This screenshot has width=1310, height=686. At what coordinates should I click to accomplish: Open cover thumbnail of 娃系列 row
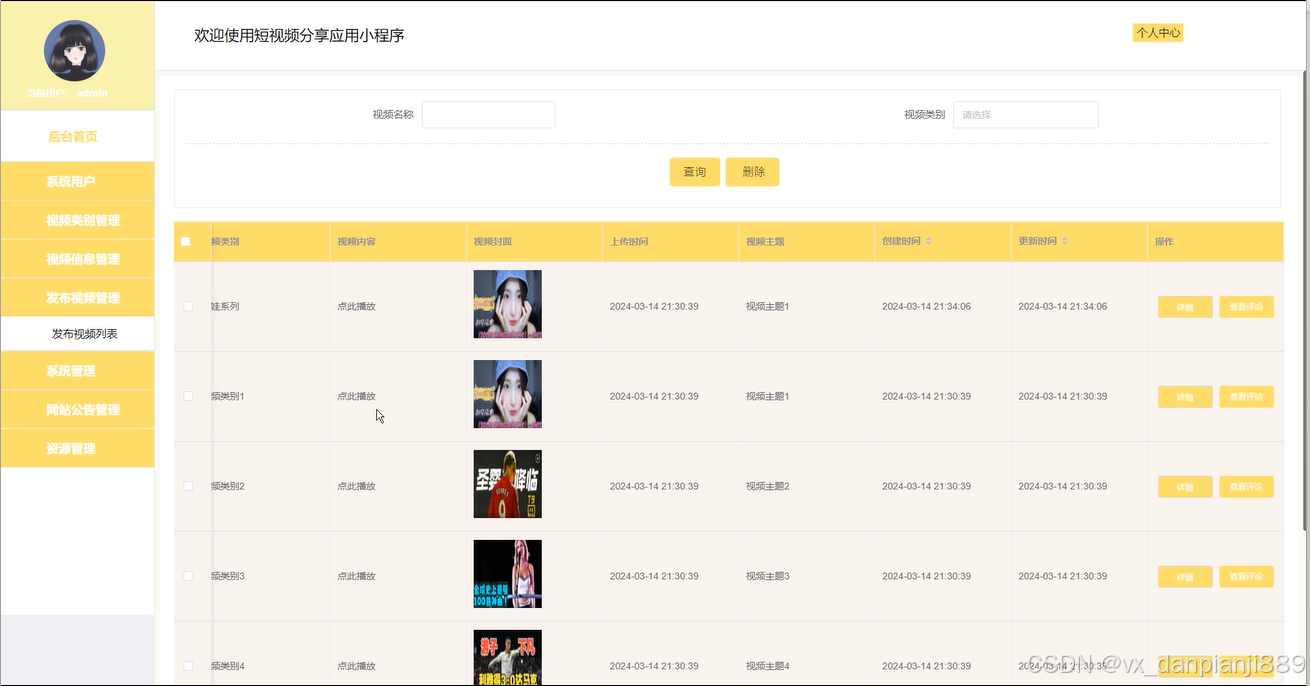507,304
